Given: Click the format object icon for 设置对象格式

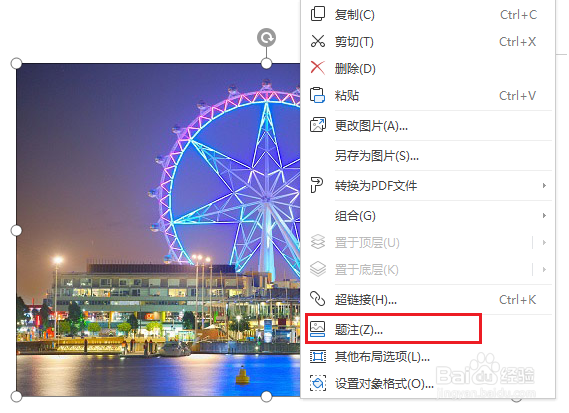Looking at the screenshot, I should click(x=318, y=383).
